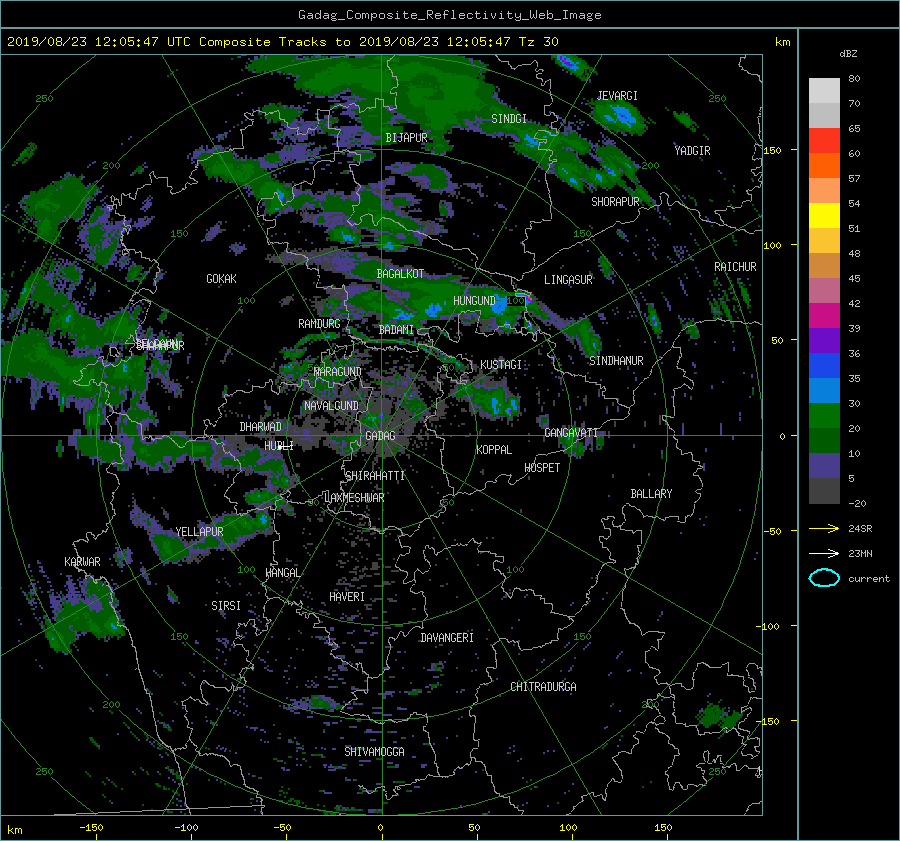Click the magenta 39 dBZ color swatch
900x841 pixels.
click(x=824, y=316)
